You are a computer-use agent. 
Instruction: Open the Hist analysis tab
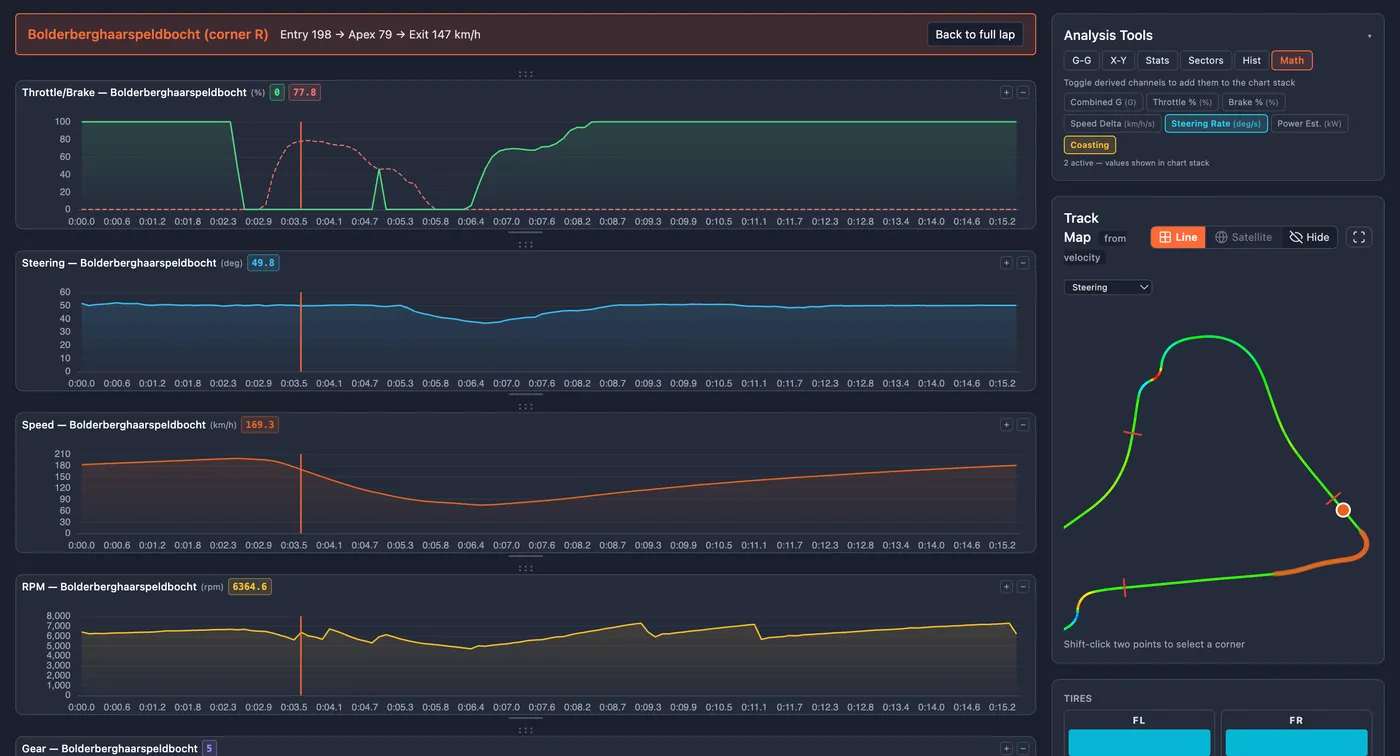(x=1251, y=61)
